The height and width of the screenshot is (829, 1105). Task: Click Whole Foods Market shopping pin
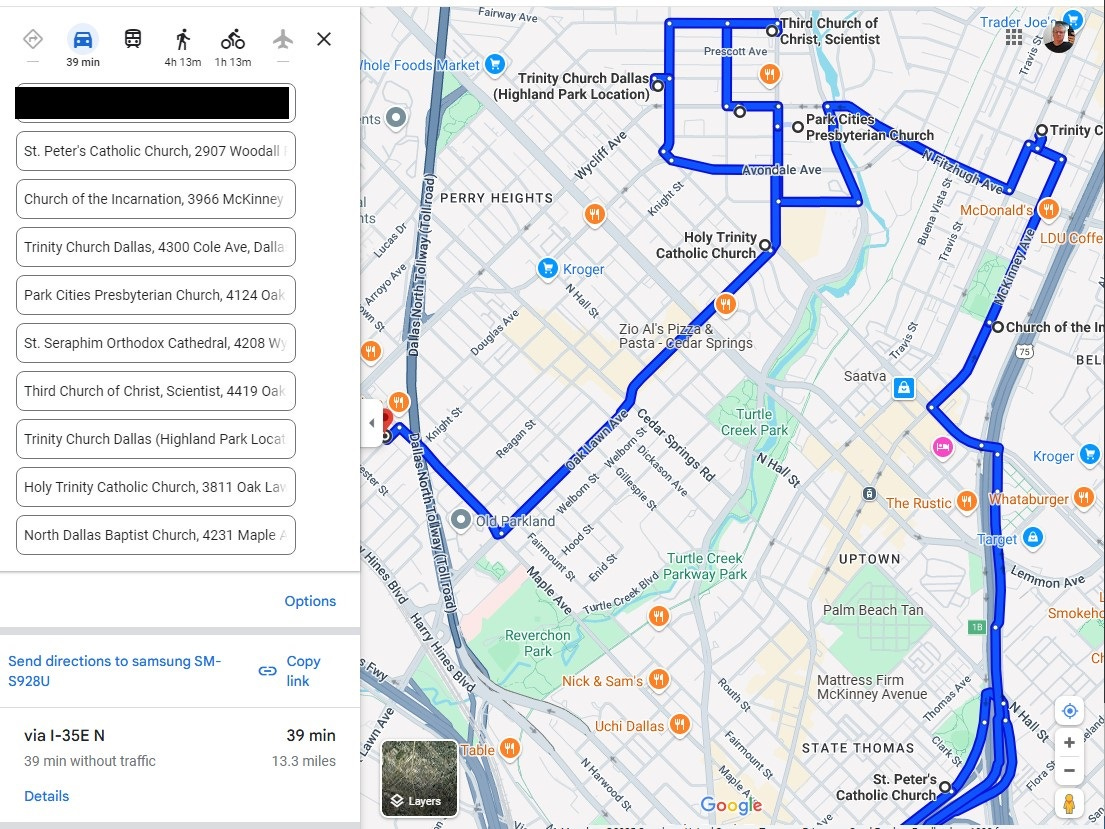click(x=495, y=64)
